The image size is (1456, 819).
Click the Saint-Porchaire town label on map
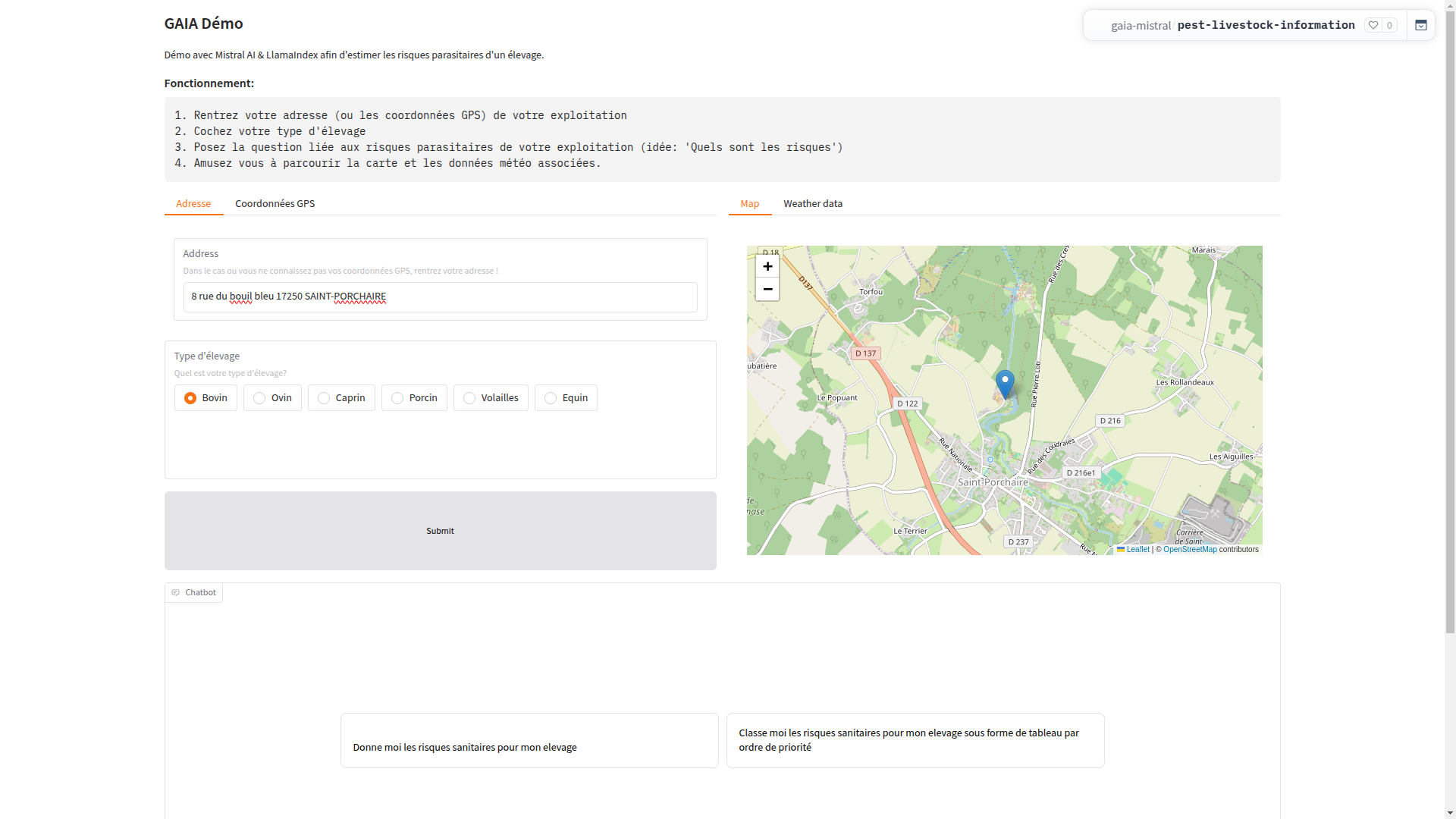(993, 482)
